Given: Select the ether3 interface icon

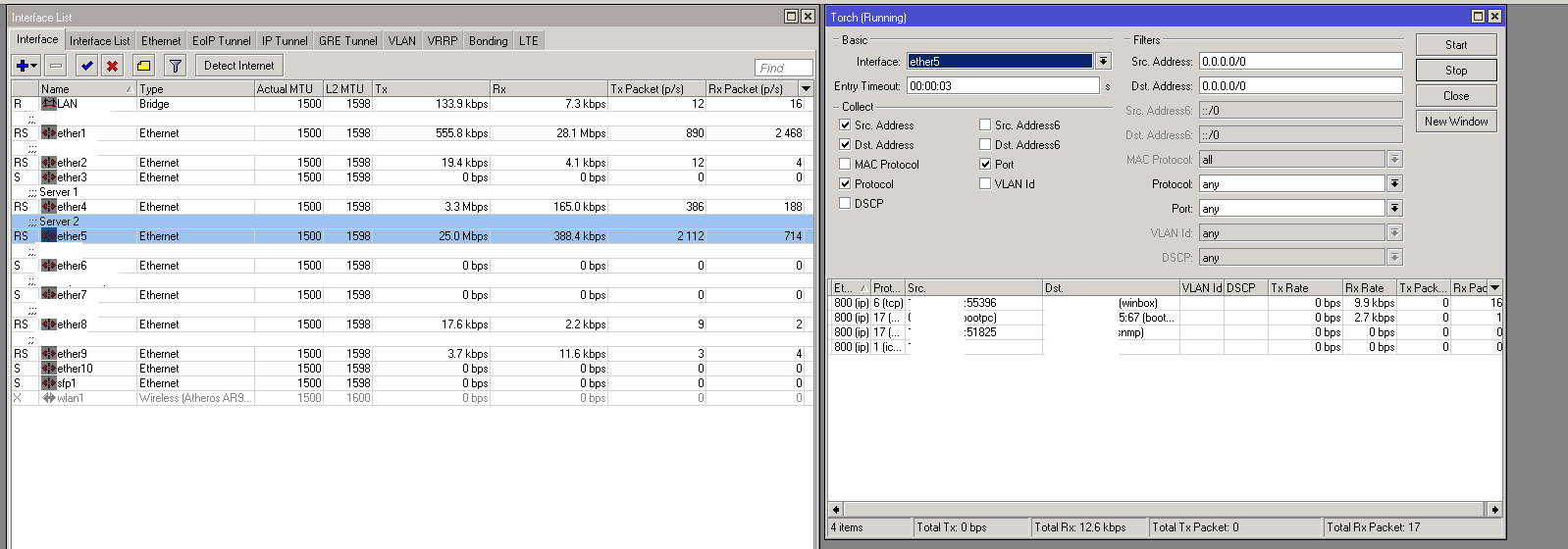Looking at the screenshot, I should [49, 177].
